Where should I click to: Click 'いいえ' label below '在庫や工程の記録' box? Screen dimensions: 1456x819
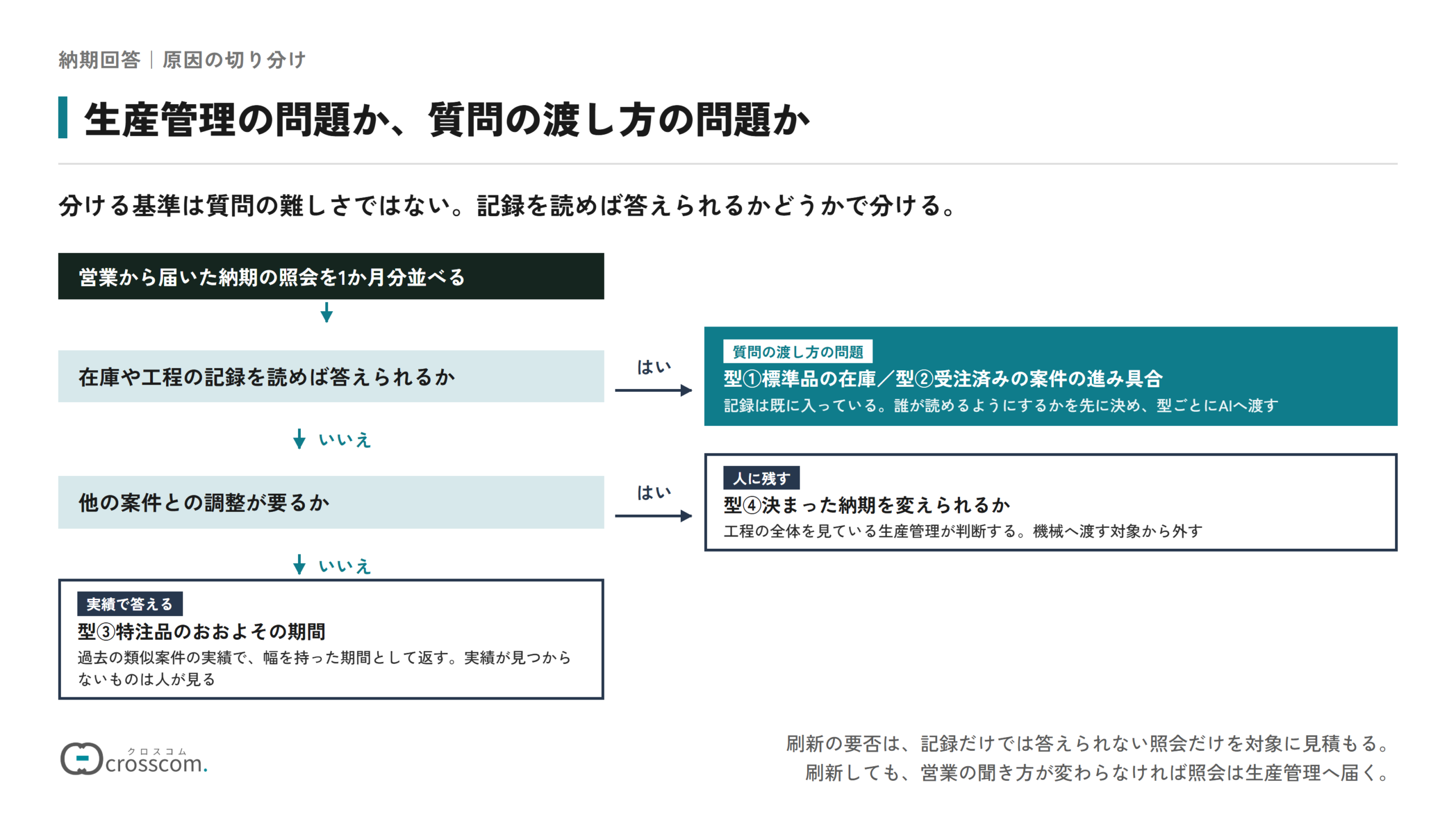(x=345, y=440)
